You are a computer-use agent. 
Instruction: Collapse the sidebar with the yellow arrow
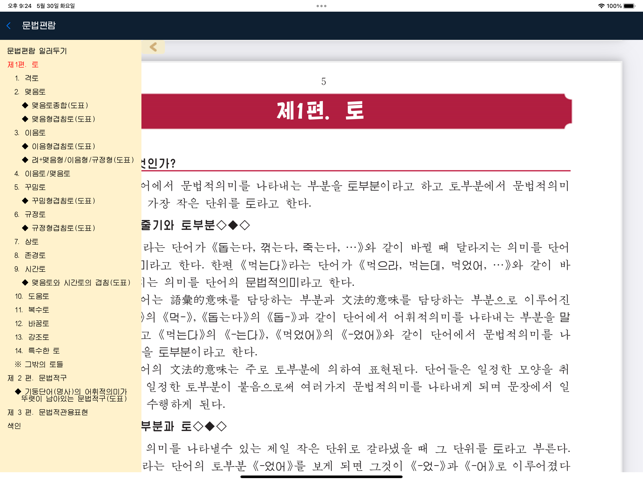[x=153, y=47]
